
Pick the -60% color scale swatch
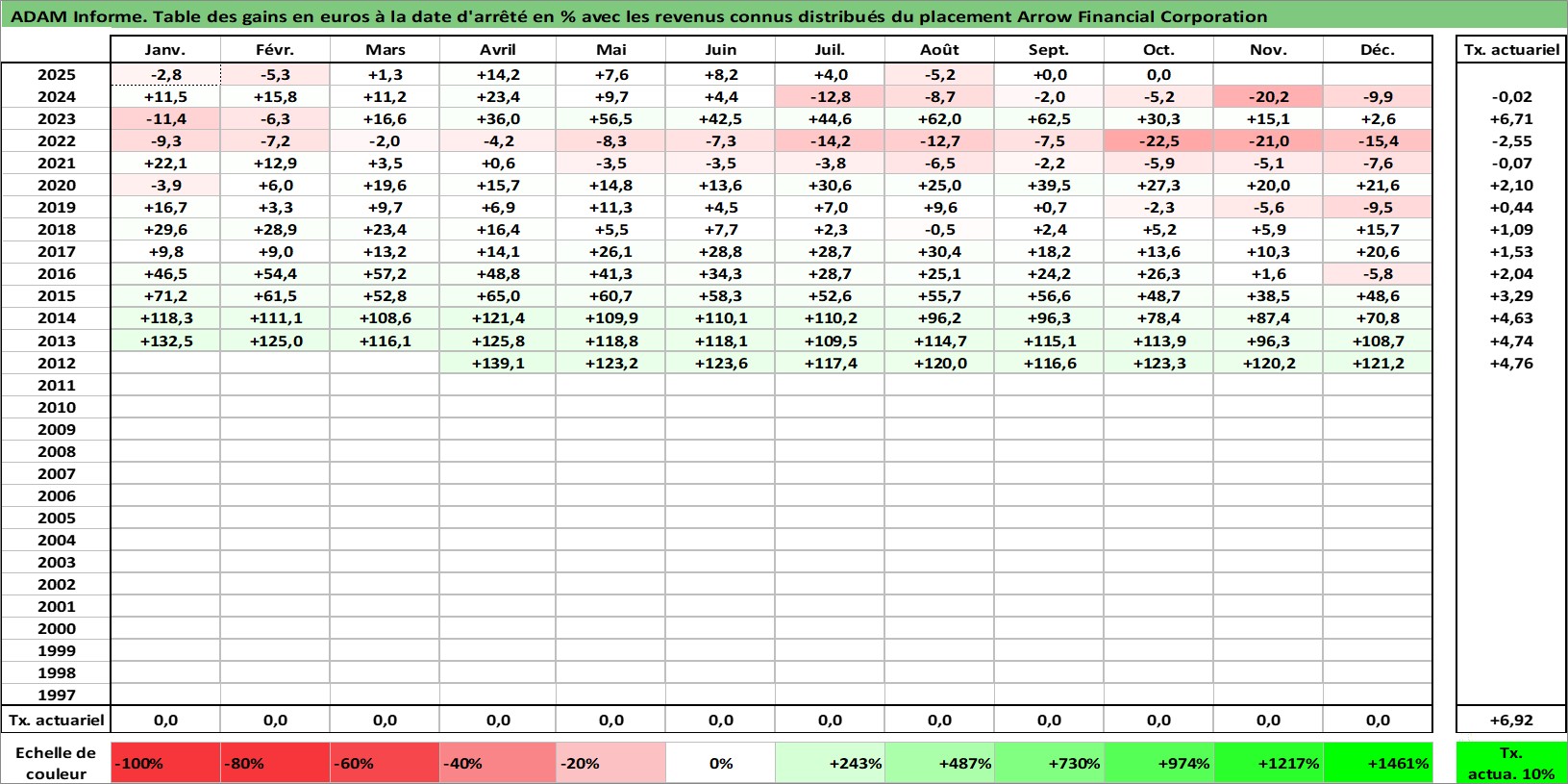pos(385,763)
